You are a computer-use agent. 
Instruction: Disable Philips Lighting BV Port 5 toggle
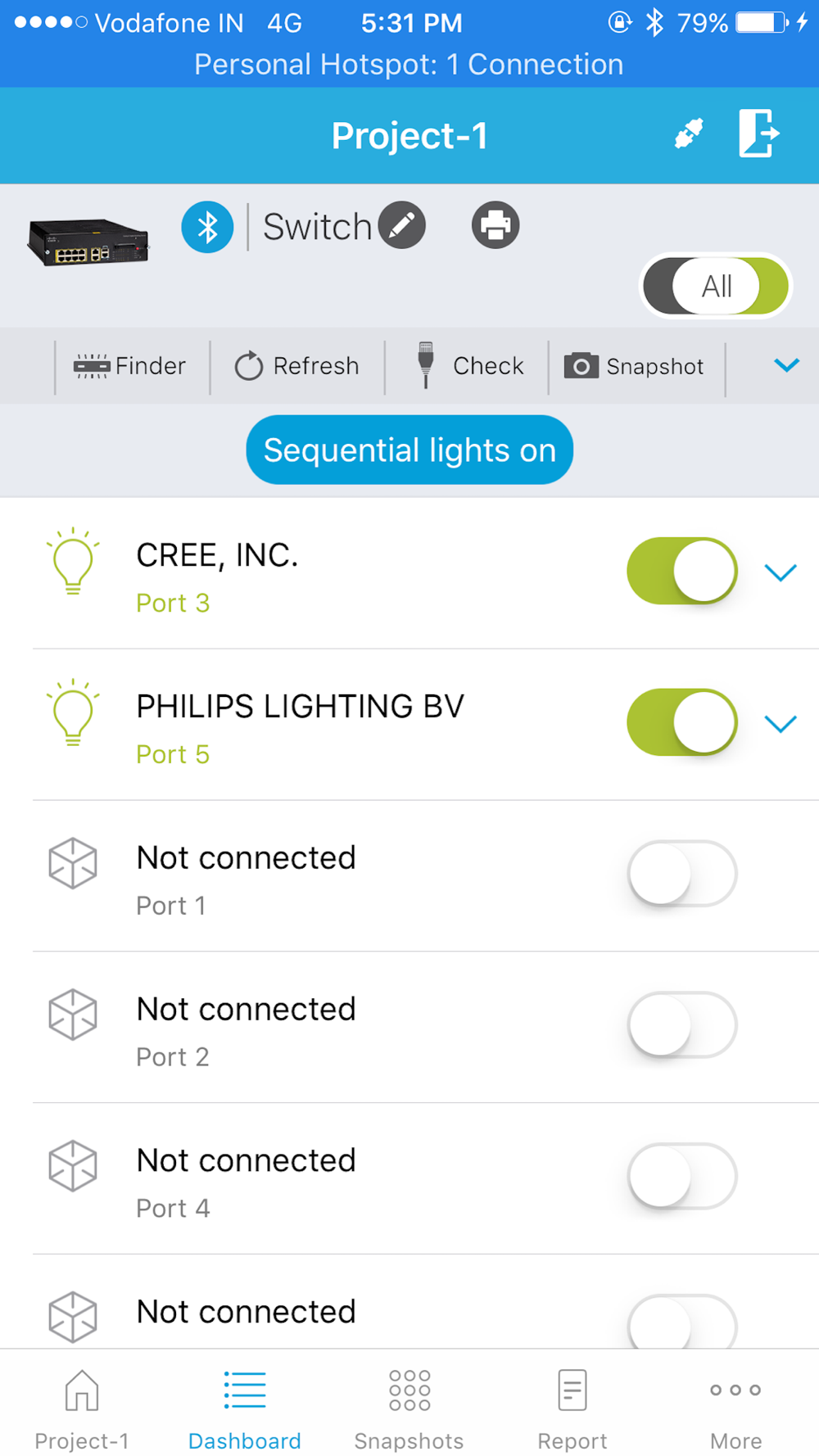point(681,722)
